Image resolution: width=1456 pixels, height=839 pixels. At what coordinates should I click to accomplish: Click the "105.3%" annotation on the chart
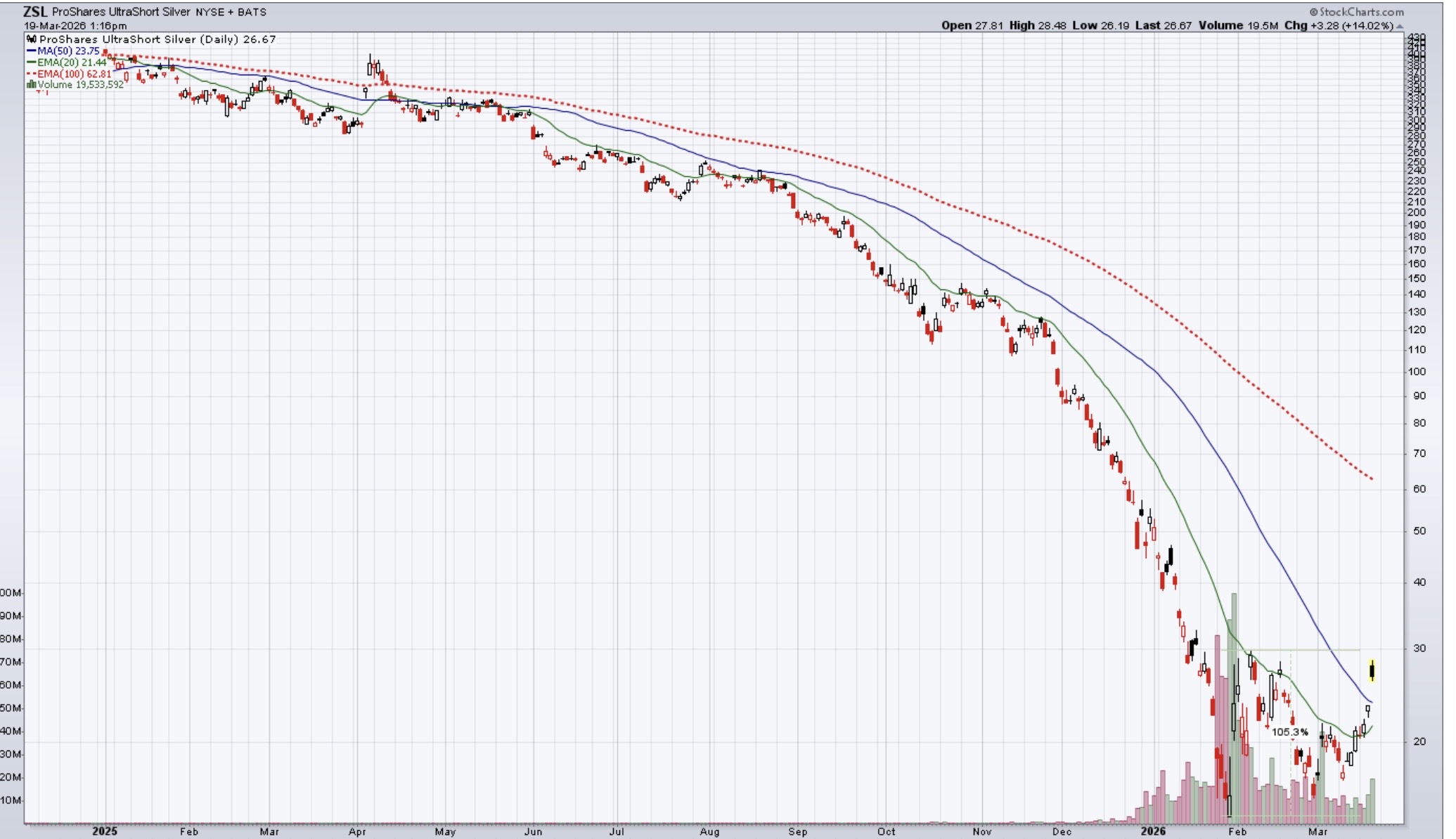[x=1290, y=732]
